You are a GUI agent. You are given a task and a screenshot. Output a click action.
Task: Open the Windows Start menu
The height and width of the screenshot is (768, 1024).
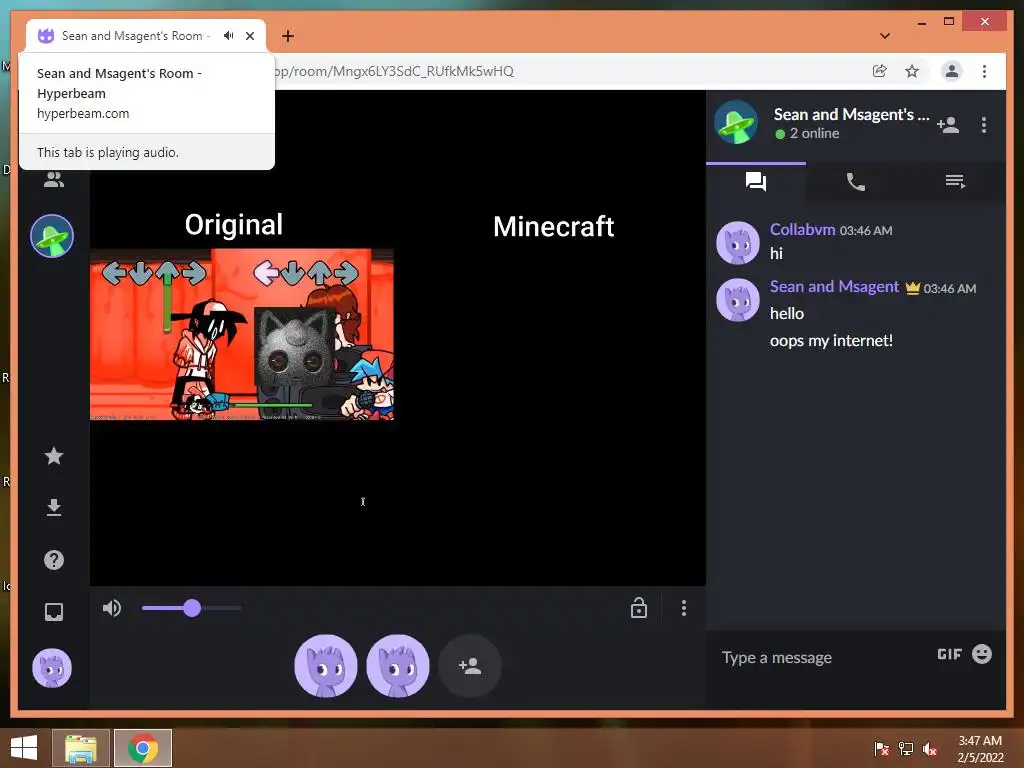(x=24, y=748)
